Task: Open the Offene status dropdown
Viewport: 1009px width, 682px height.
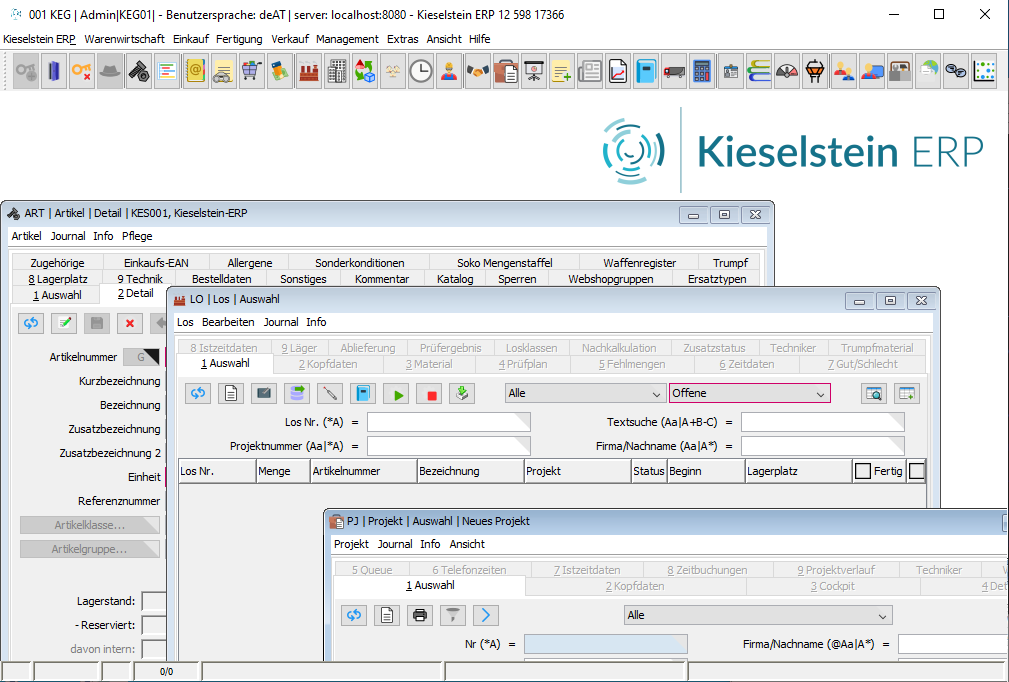Action: 750,394
